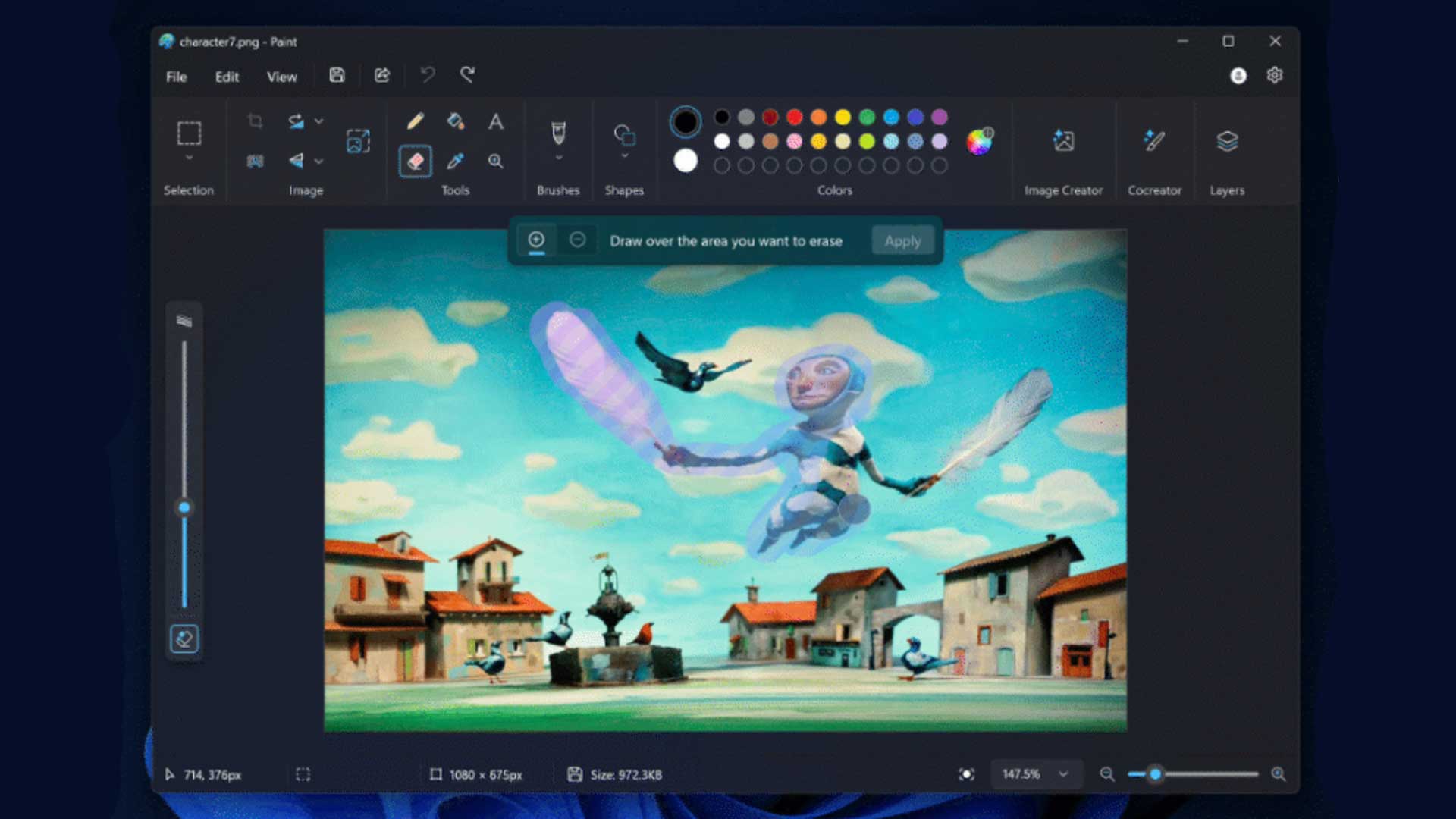
Task: Click the Rotate image icon
Action: point(296,121)
